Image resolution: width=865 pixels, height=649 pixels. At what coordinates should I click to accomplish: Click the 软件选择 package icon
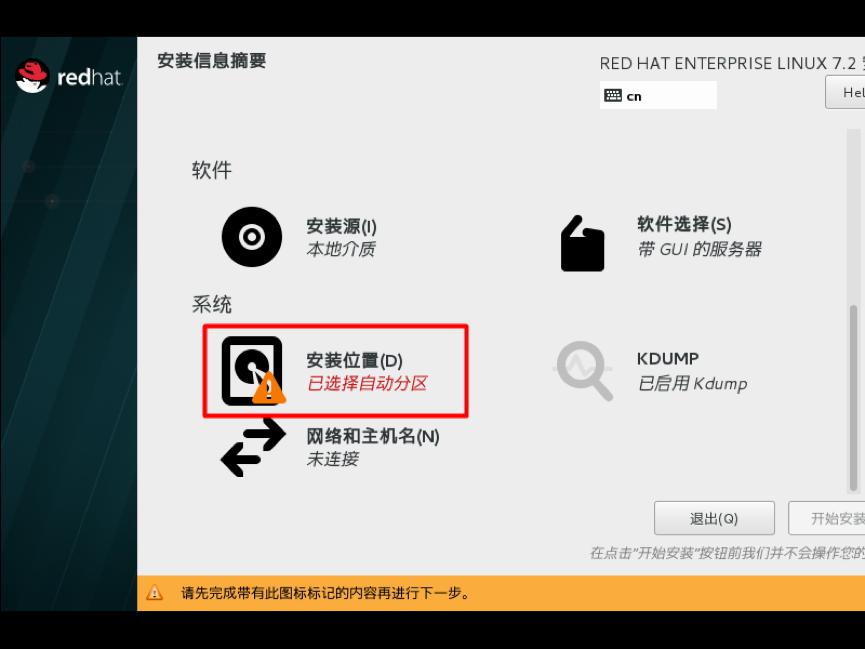pyautogui.click(x=582, y=243)
